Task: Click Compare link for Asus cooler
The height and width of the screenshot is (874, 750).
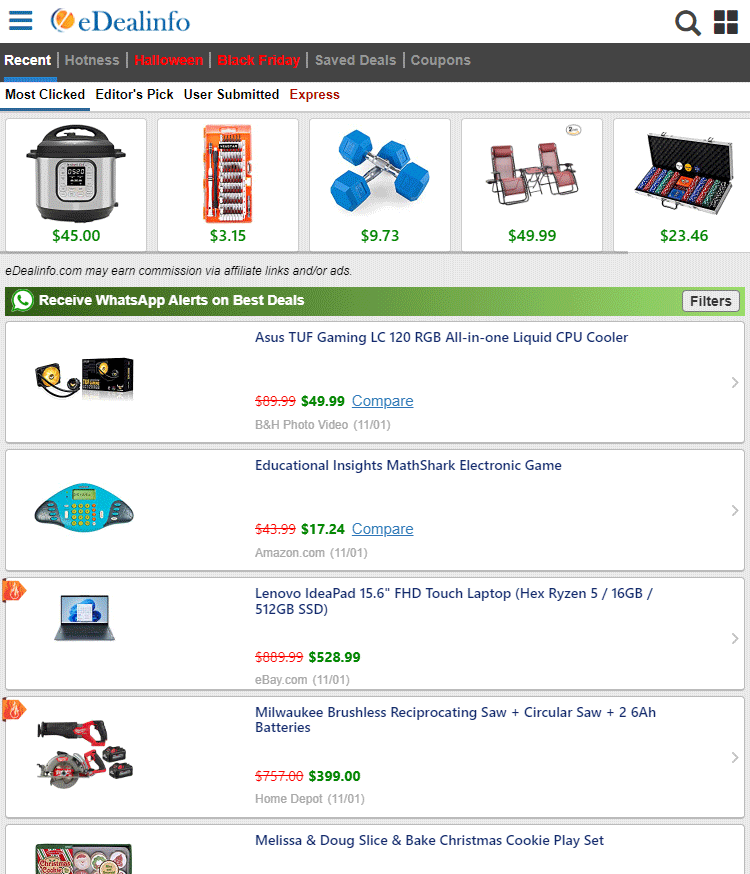Action: pyautogui.click(x=382, y=401)
